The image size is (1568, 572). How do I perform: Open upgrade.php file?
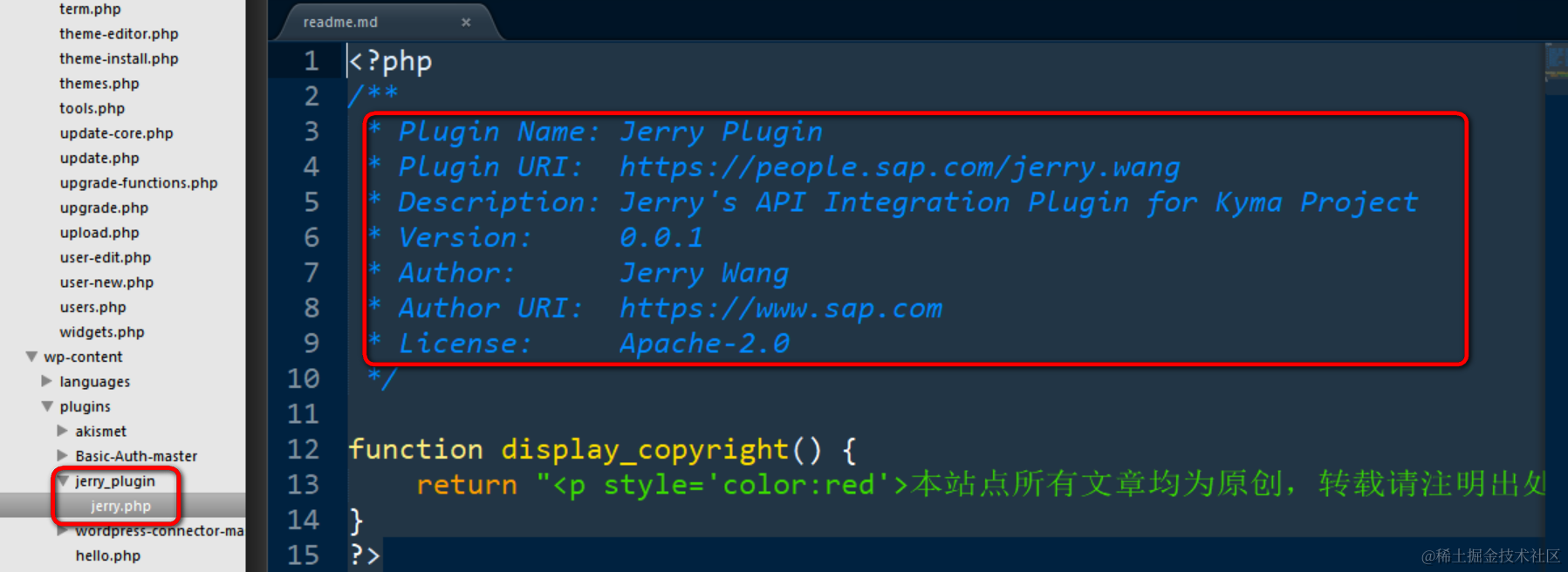pyautogui.click(x=104, y=208)
